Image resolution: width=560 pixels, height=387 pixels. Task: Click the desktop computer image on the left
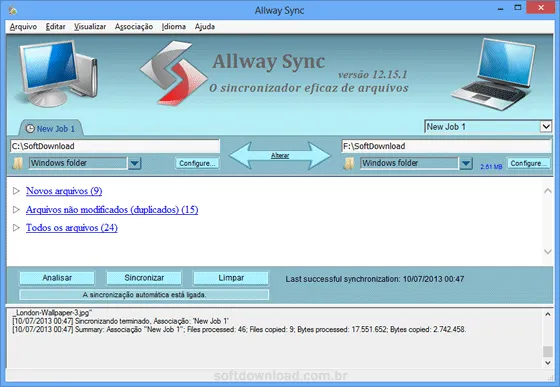click(x=57, y=73)
